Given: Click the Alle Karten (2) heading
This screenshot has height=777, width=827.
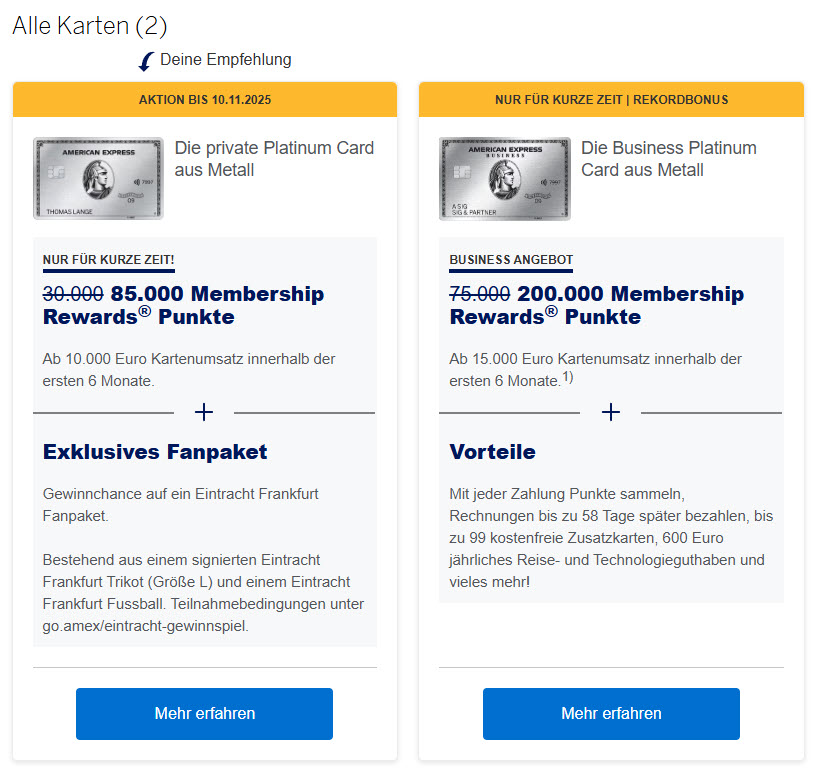Looking at the screenshot, I should point(90,25).
